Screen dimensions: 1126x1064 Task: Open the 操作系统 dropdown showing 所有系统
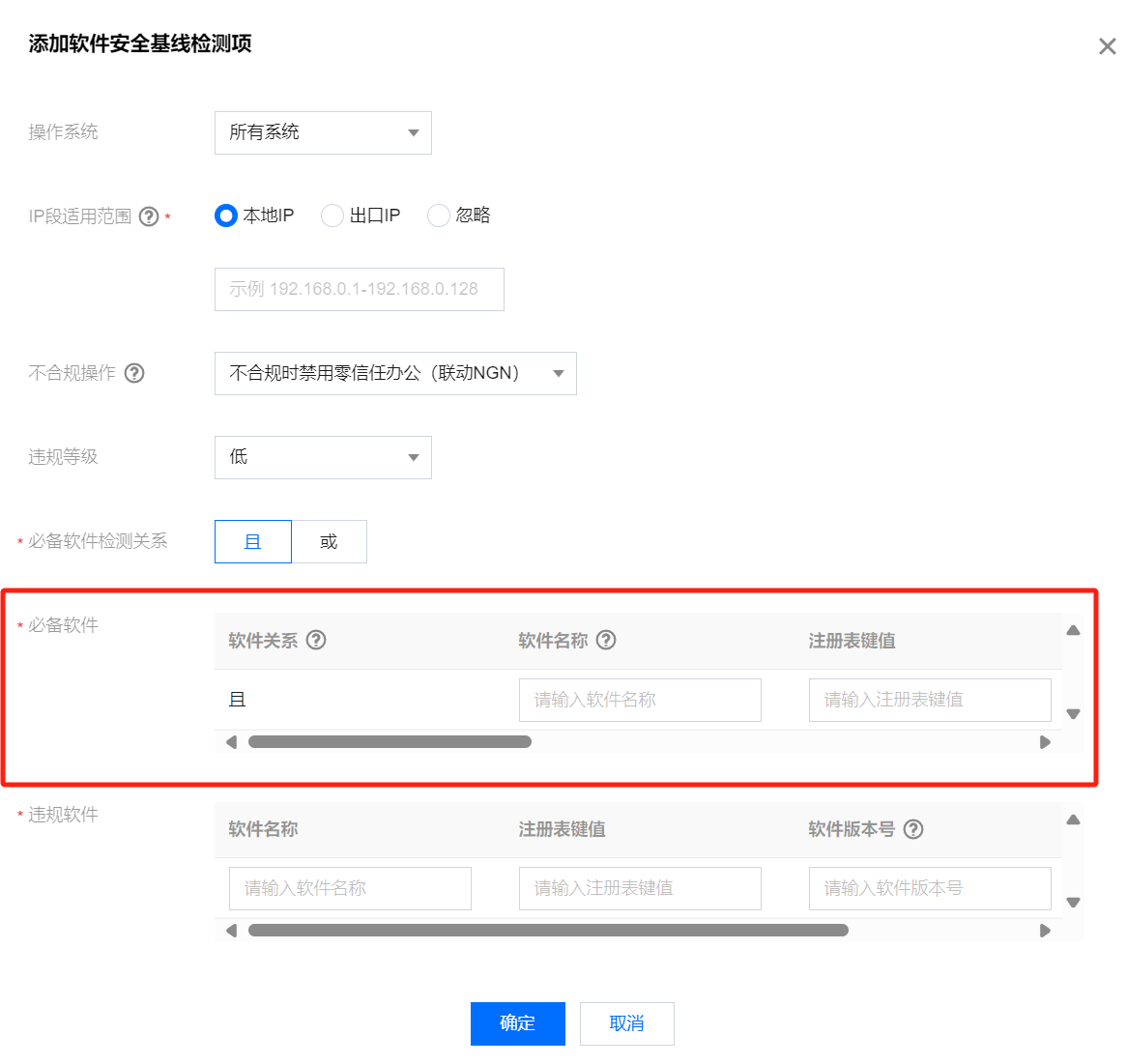(323, 132)
